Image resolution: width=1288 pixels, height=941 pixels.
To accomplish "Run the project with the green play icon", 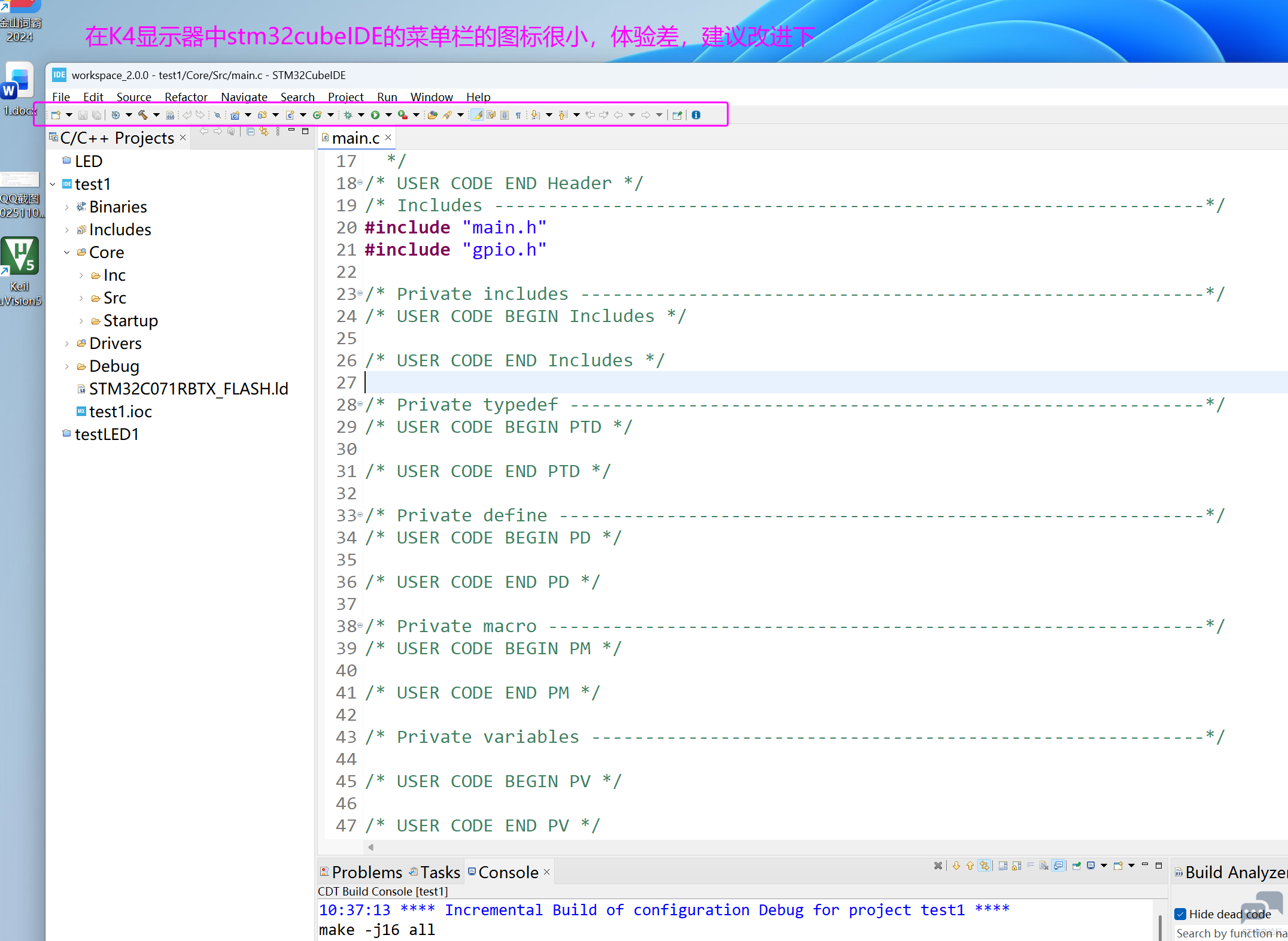I will (375, 114).
